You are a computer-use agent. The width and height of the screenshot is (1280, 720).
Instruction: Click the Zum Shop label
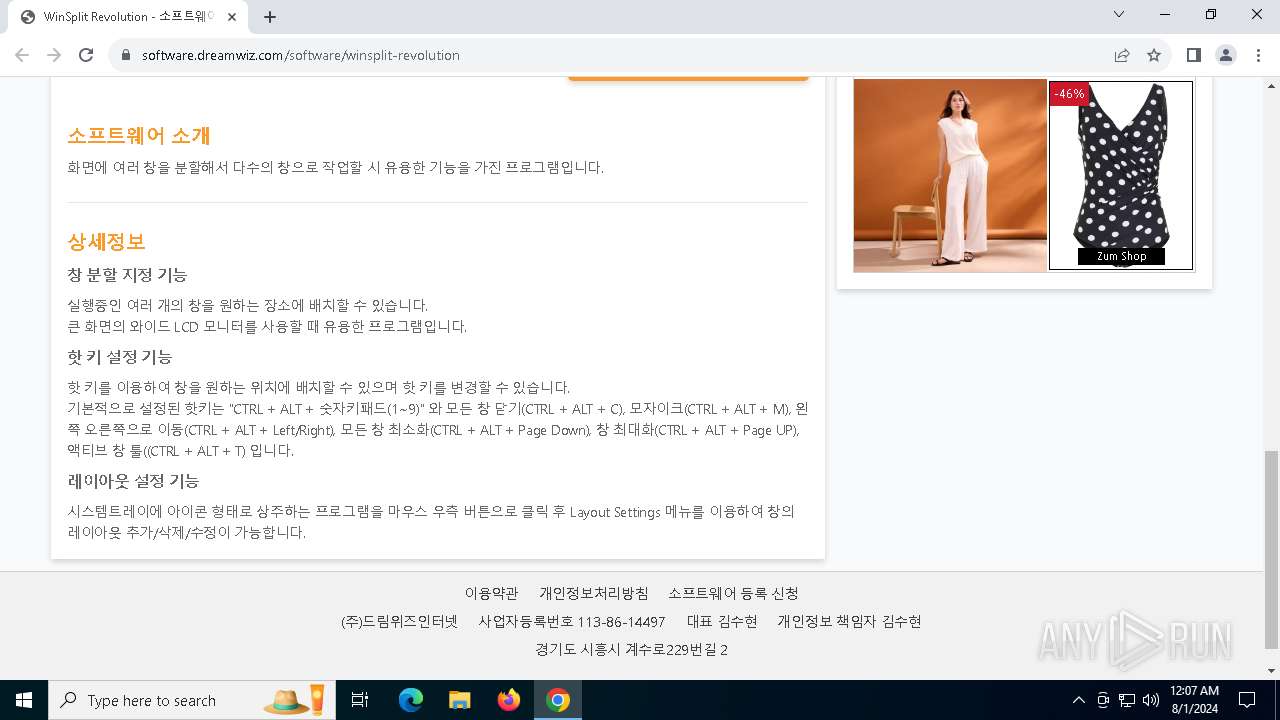1121,256
